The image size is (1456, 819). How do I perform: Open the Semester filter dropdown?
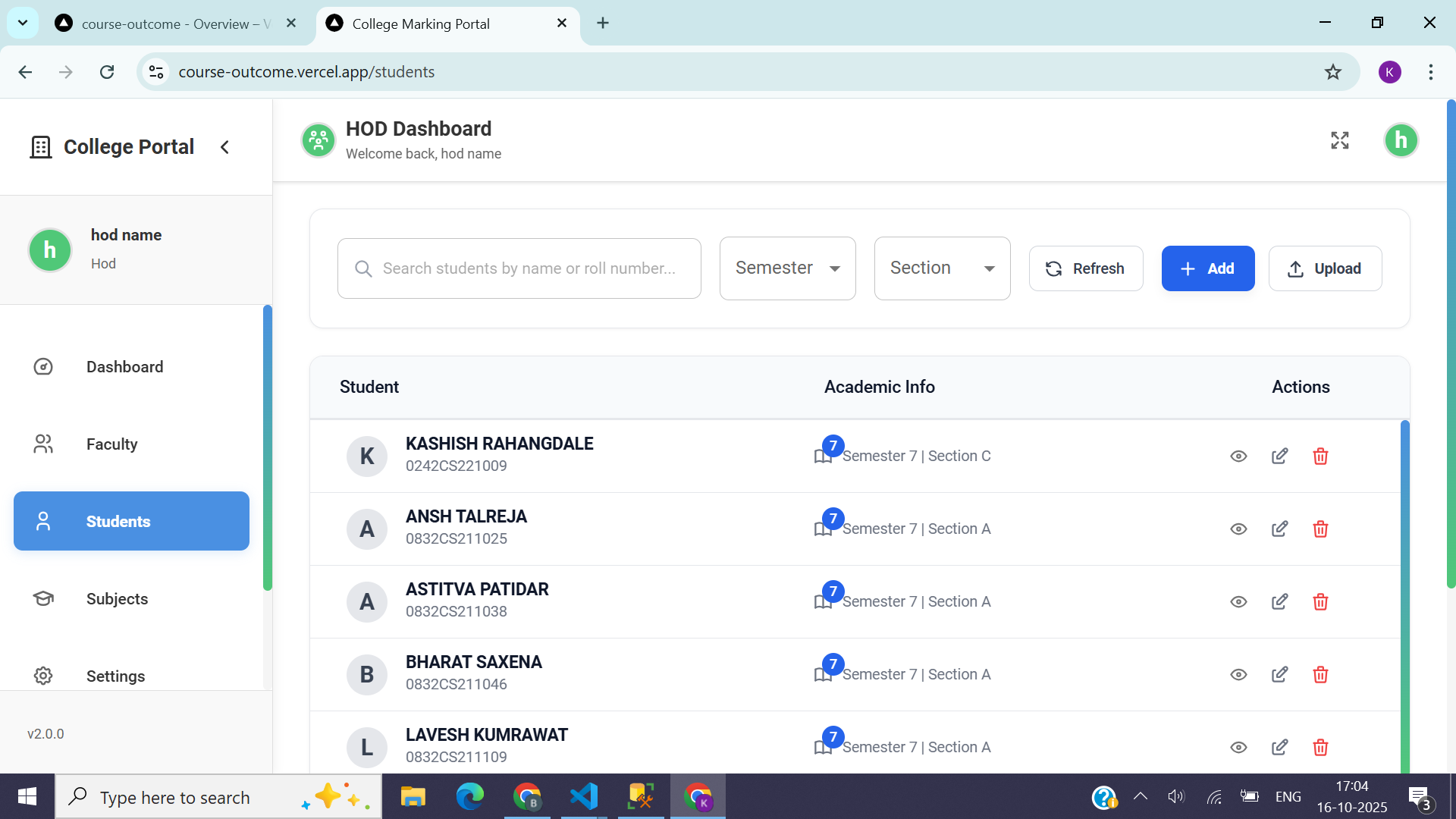coord(787,268)
